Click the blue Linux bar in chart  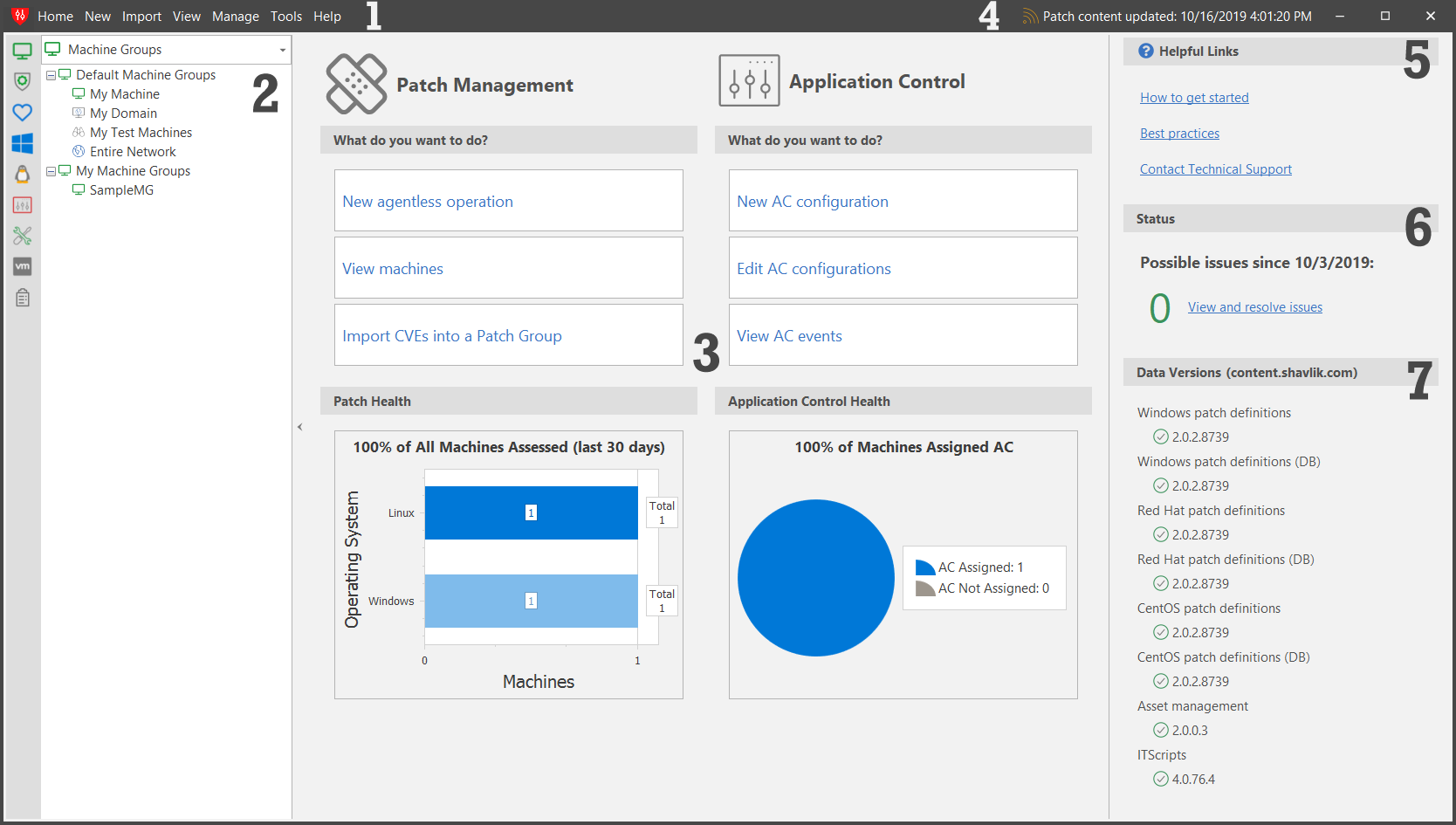pos(531,513)
